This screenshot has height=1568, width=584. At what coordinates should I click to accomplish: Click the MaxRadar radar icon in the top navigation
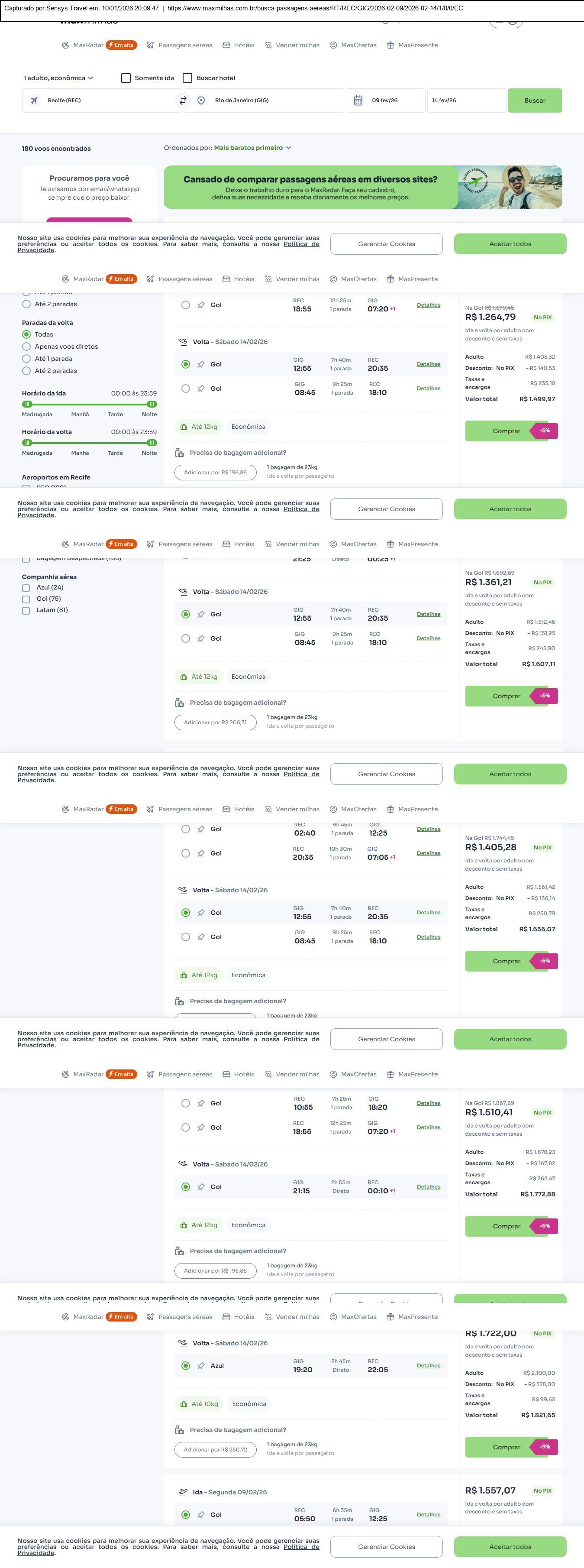(x=66, y=45)
